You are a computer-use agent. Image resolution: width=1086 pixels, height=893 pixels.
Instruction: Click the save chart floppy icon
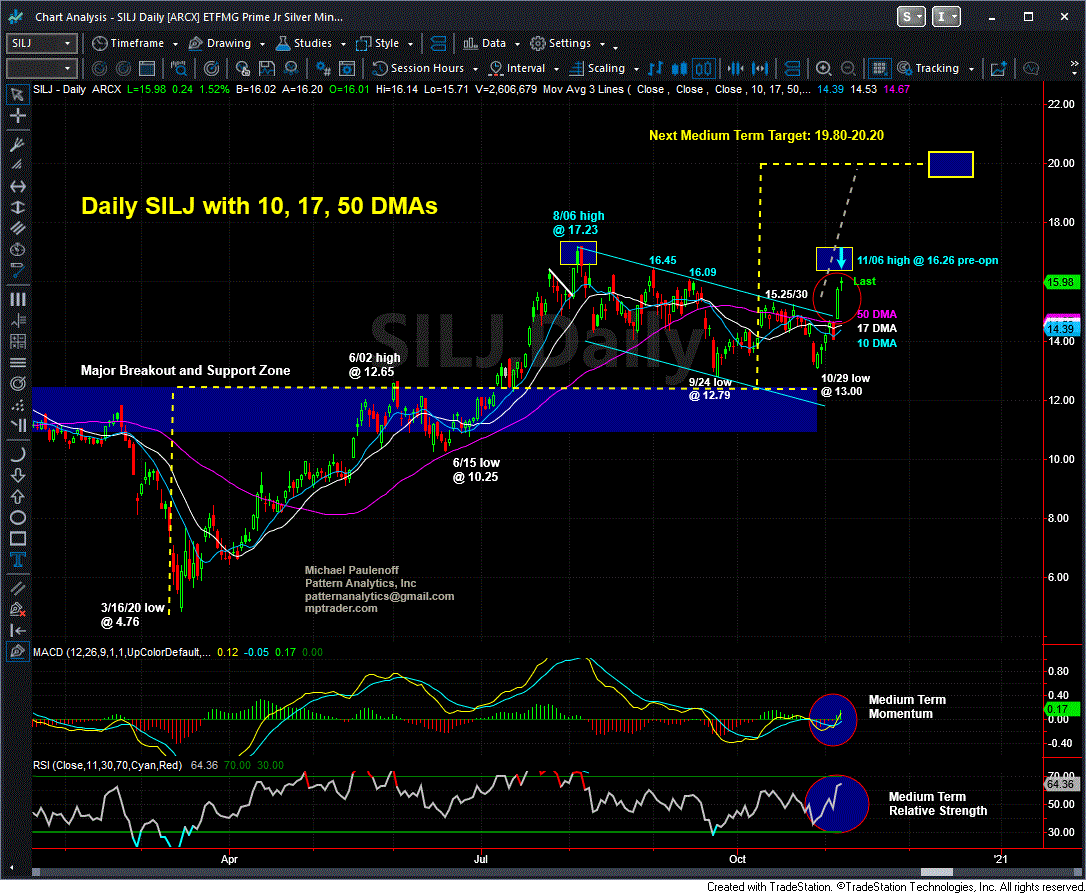pyautogui.click(x=267, y=68)
